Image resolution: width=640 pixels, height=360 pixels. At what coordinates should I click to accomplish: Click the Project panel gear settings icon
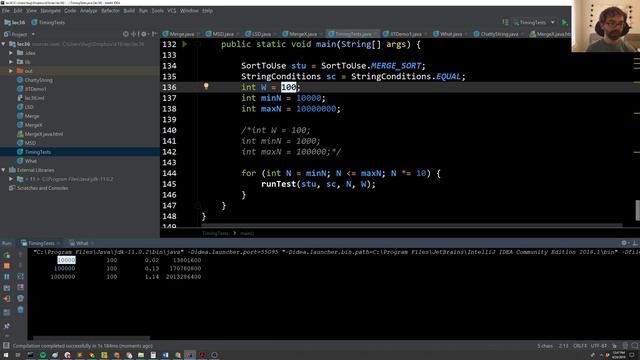point(144,34)
